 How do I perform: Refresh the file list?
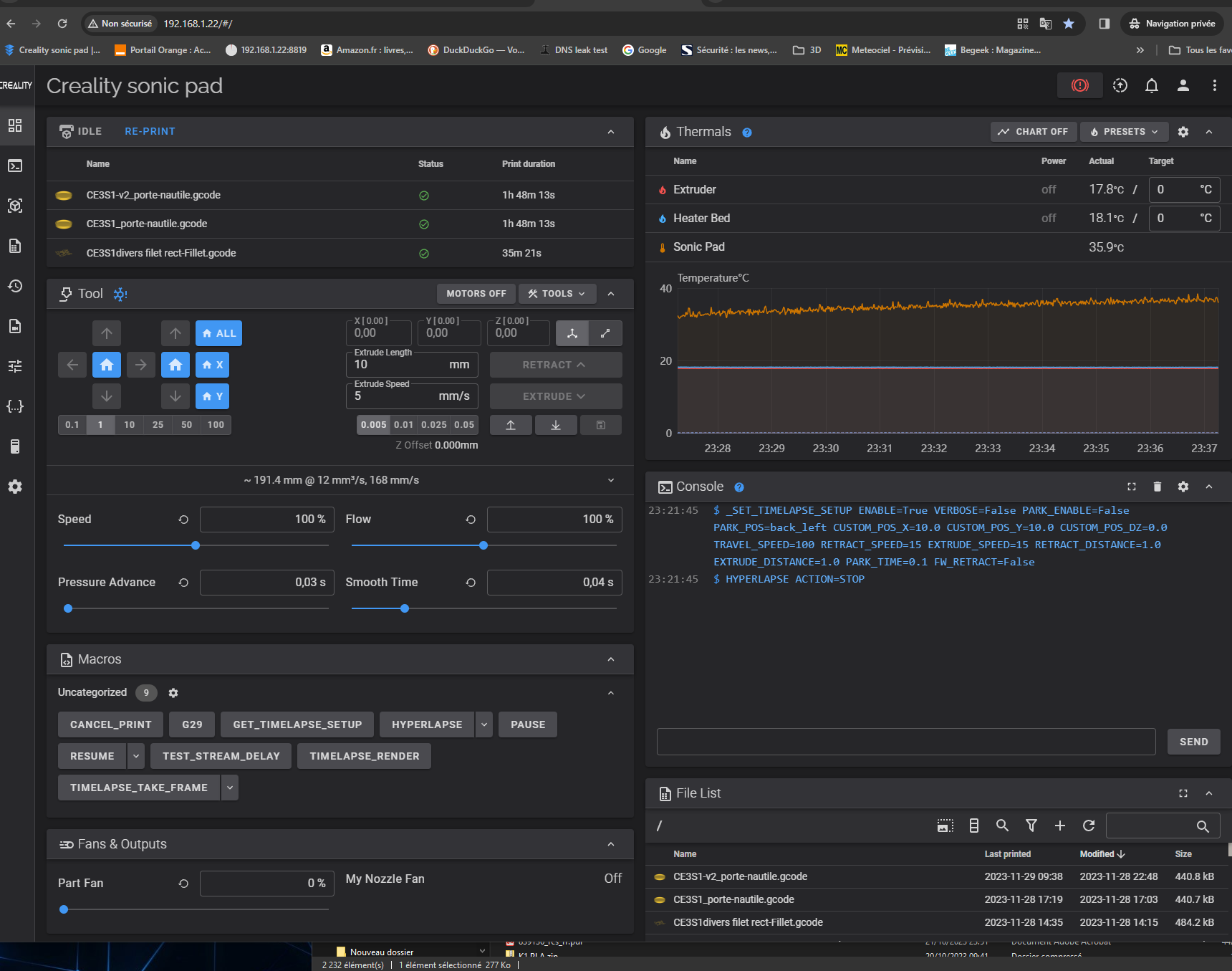tap(1088, 826)
